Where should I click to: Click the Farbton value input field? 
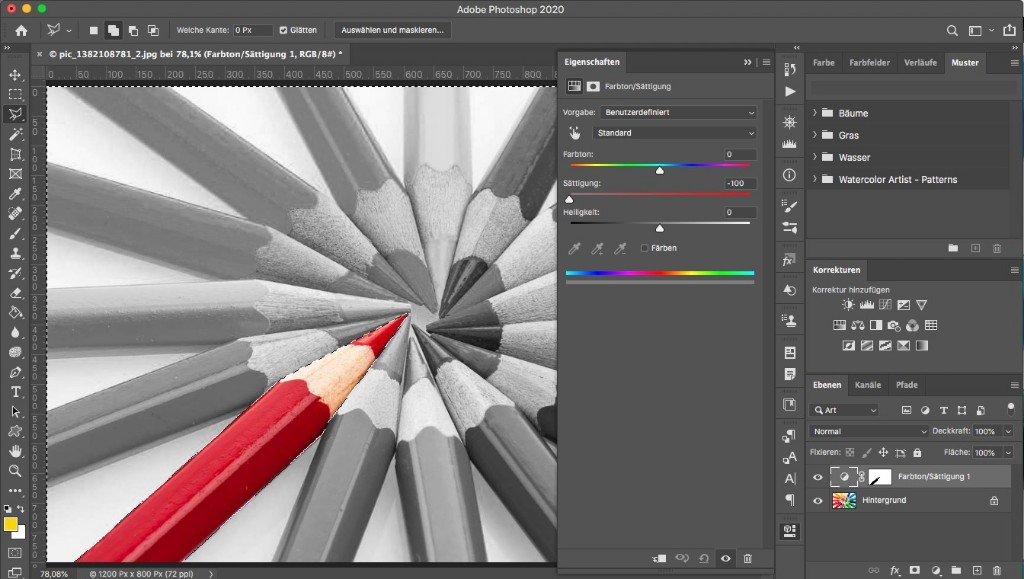coord(740,154)
